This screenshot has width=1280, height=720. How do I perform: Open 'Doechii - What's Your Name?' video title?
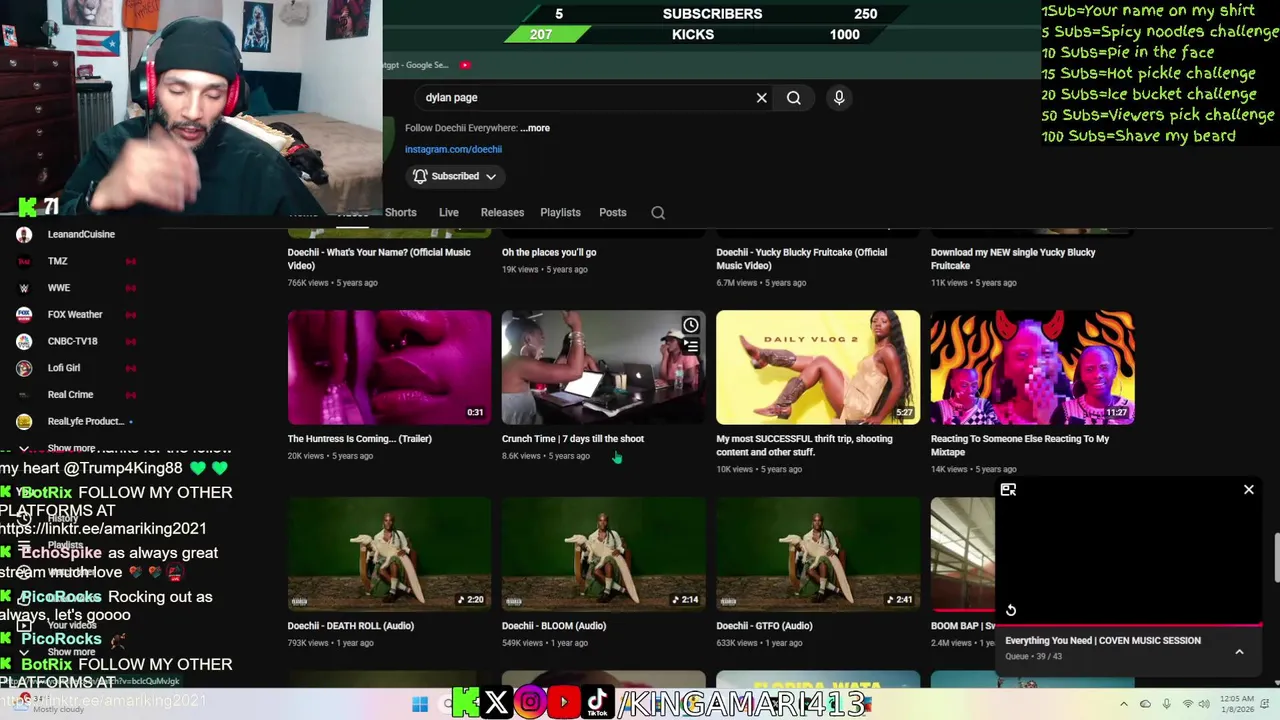pos(379,259)
